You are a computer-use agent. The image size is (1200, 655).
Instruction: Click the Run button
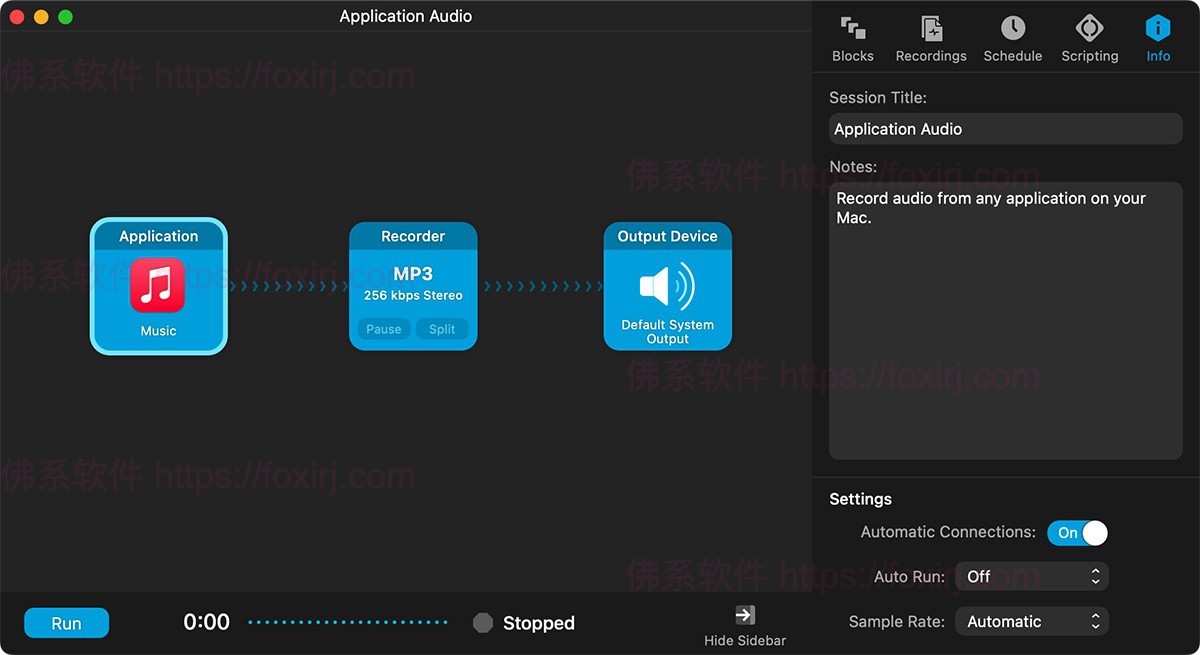[x=66, y=622]
